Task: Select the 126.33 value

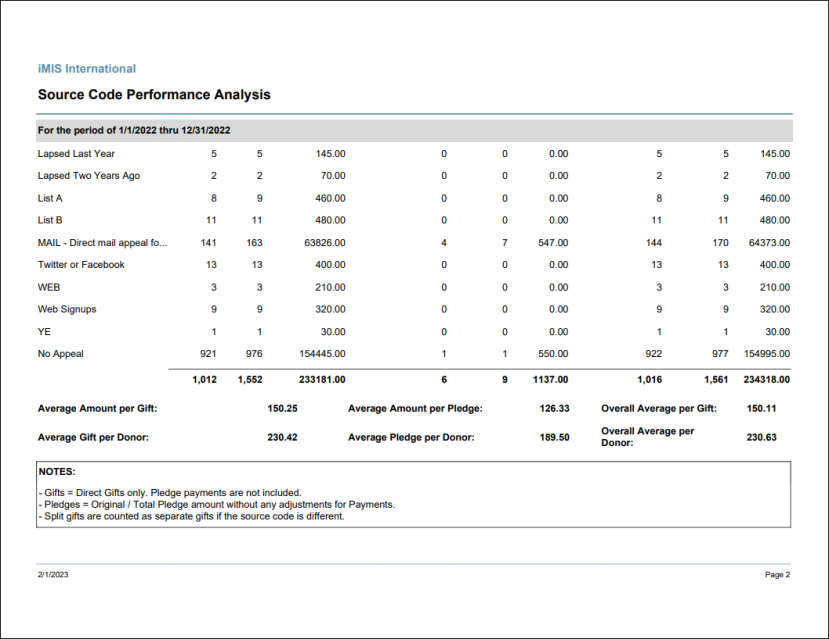Action: pyautogui.click(x=555, y=409)
